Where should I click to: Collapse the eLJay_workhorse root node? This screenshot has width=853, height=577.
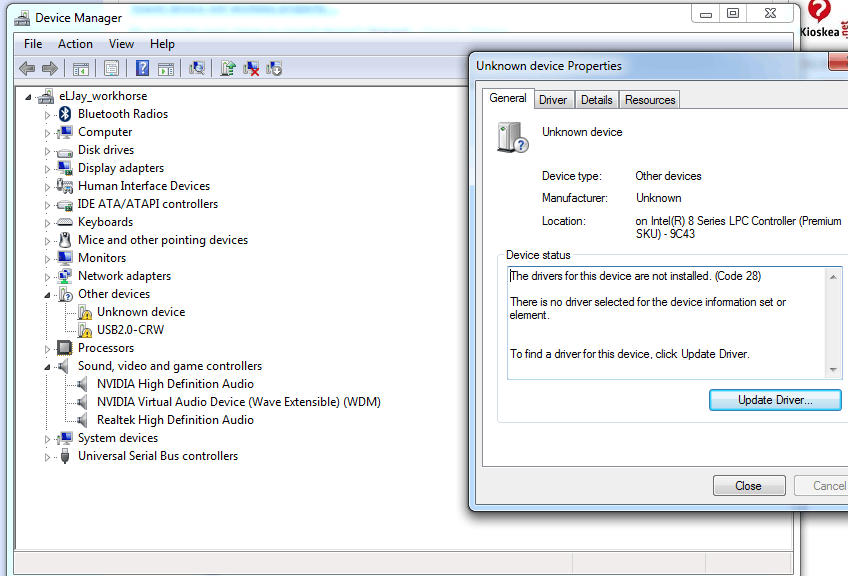click(28, 97)
